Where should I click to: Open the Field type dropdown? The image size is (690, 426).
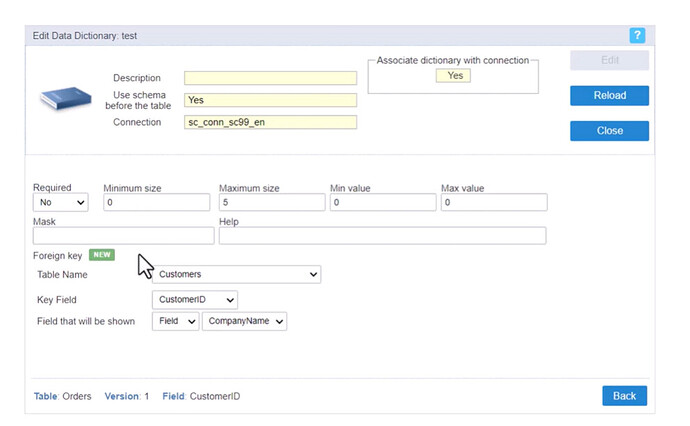pyautogui.click(x=175, y=321)
